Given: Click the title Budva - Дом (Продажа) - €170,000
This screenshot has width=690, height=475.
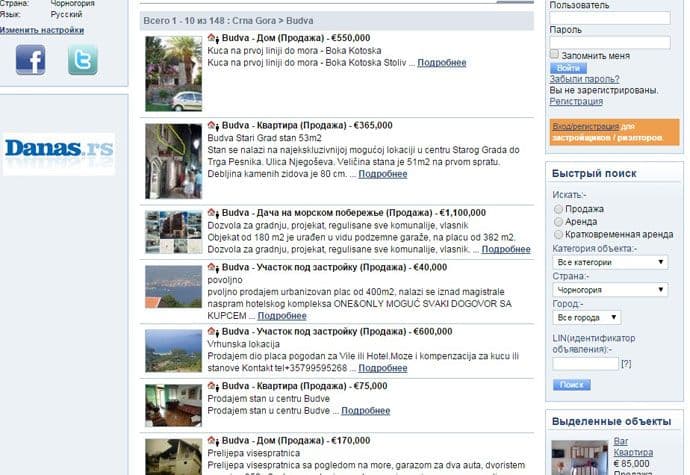Looking at the screenshot, I should (x=296, y=441).
